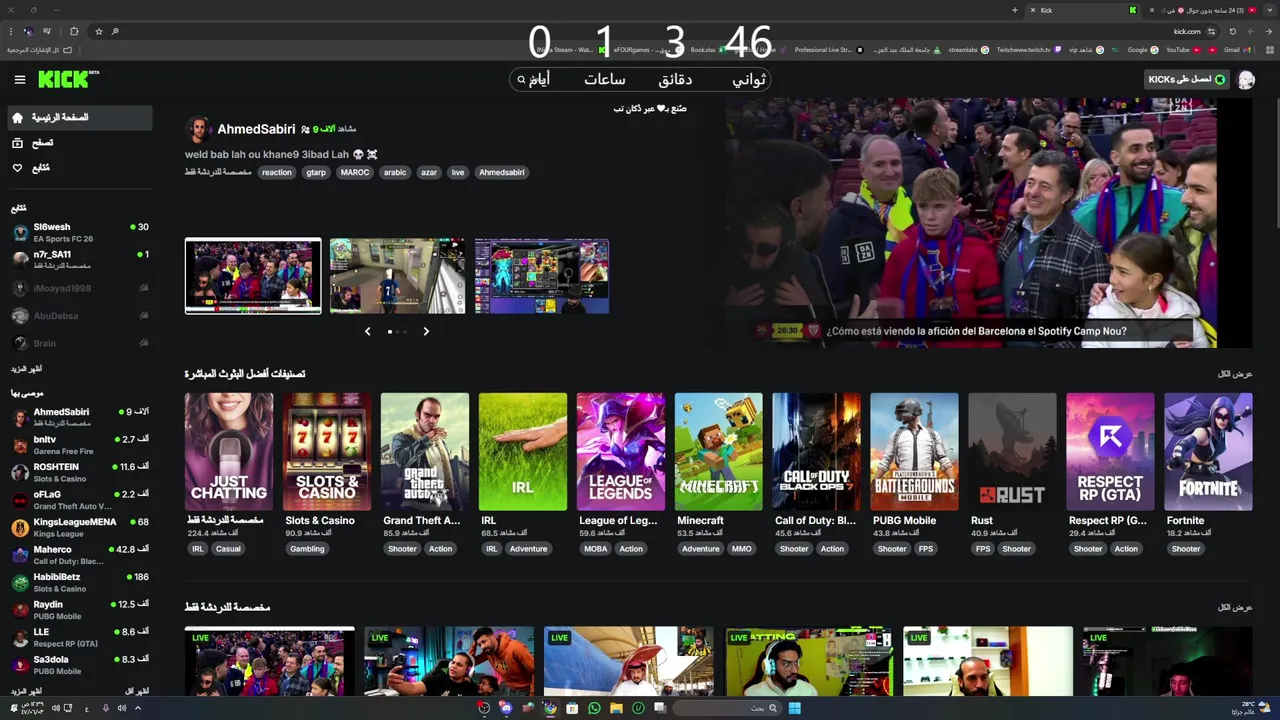Open the Following sidebar item

point(79,168)
